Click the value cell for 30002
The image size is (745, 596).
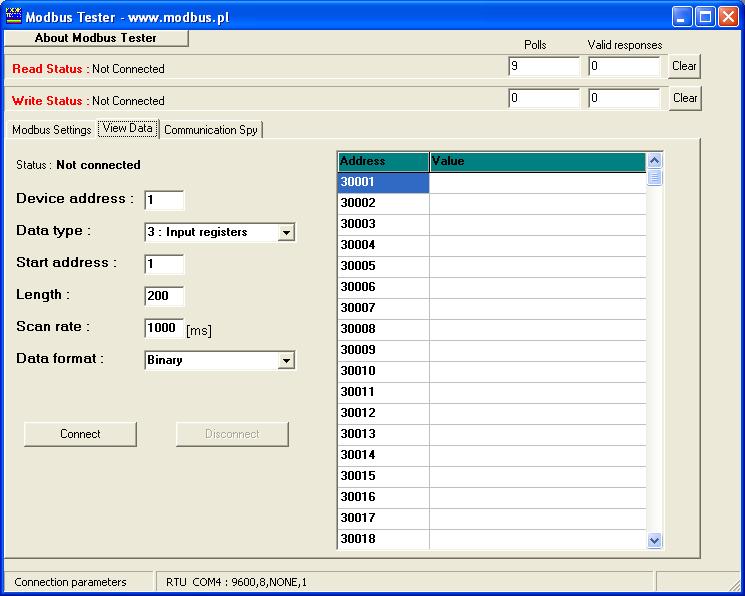point(537,203)
